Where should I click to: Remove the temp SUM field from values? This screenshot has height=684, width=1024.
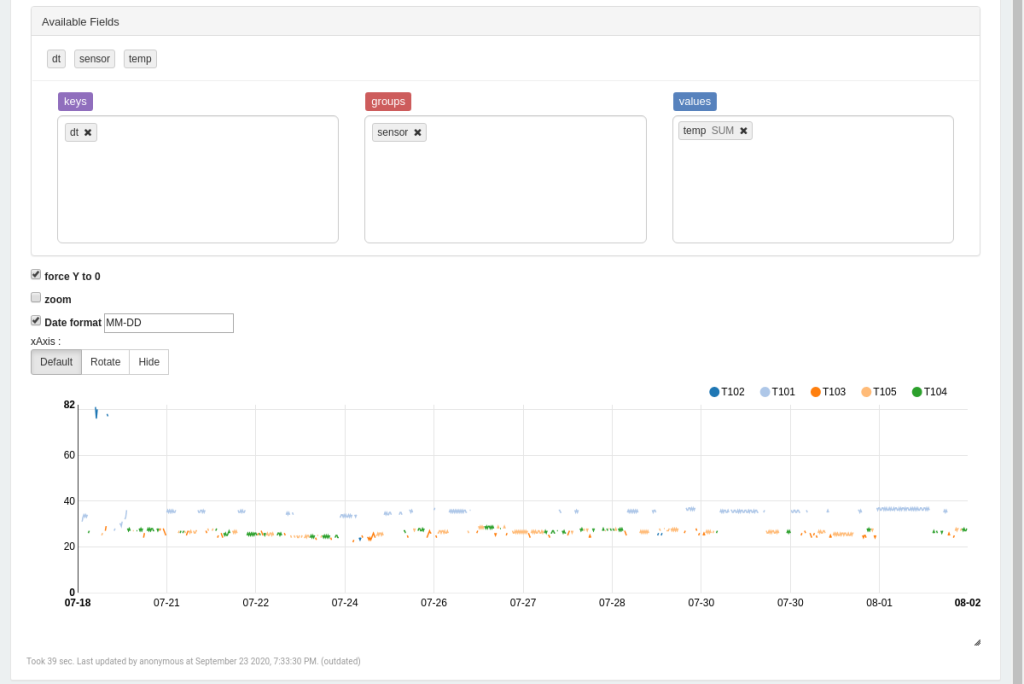(x=743, y=131)
